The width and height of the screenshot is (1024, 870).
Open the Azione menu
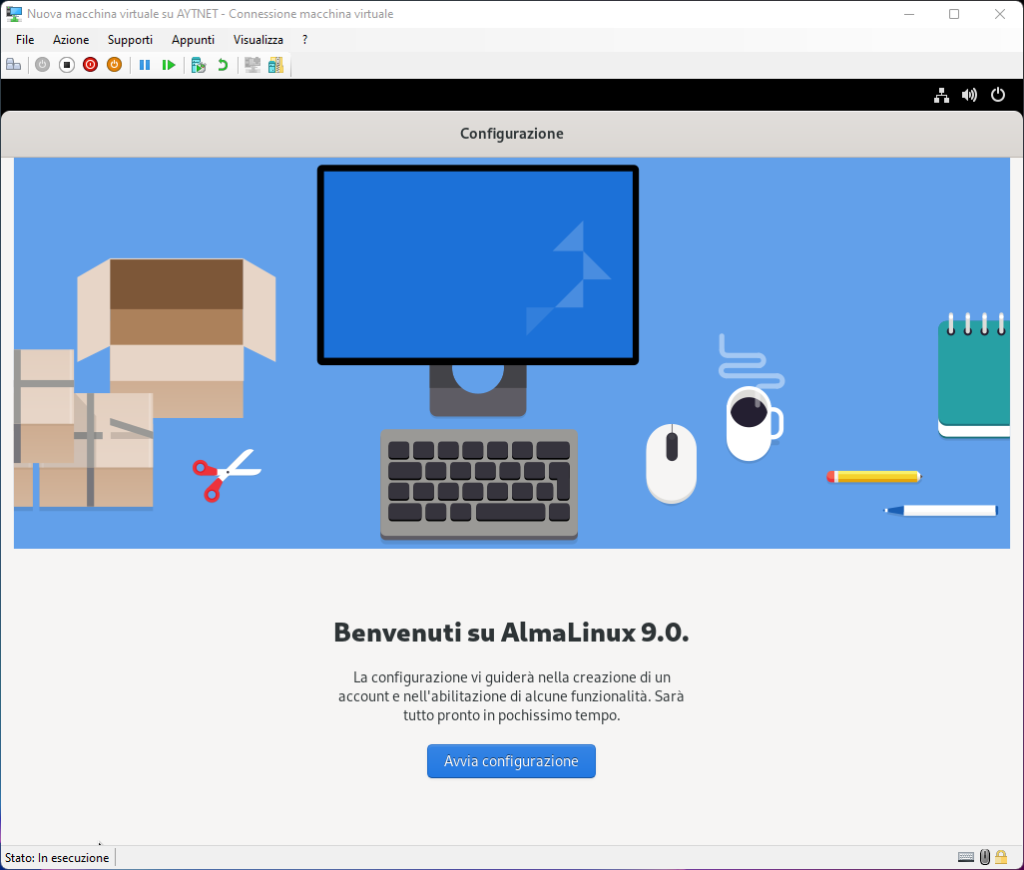point(71,40)
